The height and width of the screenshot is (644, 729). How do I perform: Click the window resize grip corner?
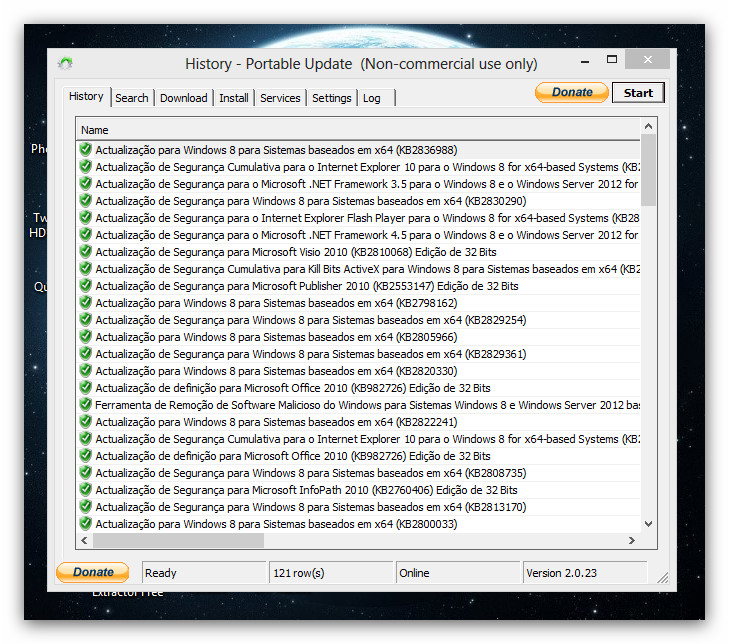663,578
